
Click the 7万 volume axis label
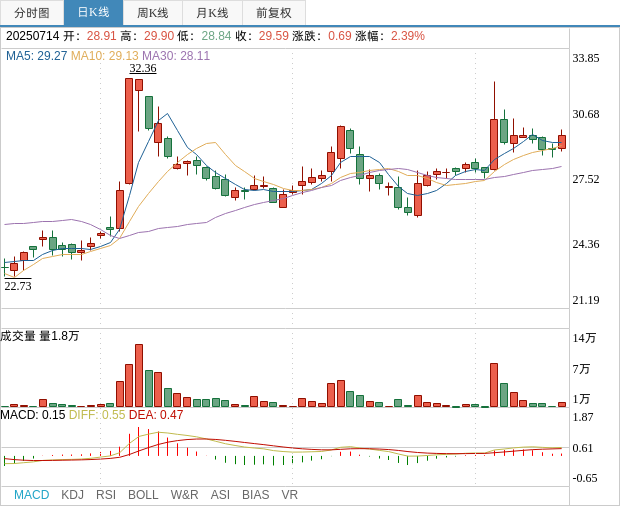click(581, 369)
